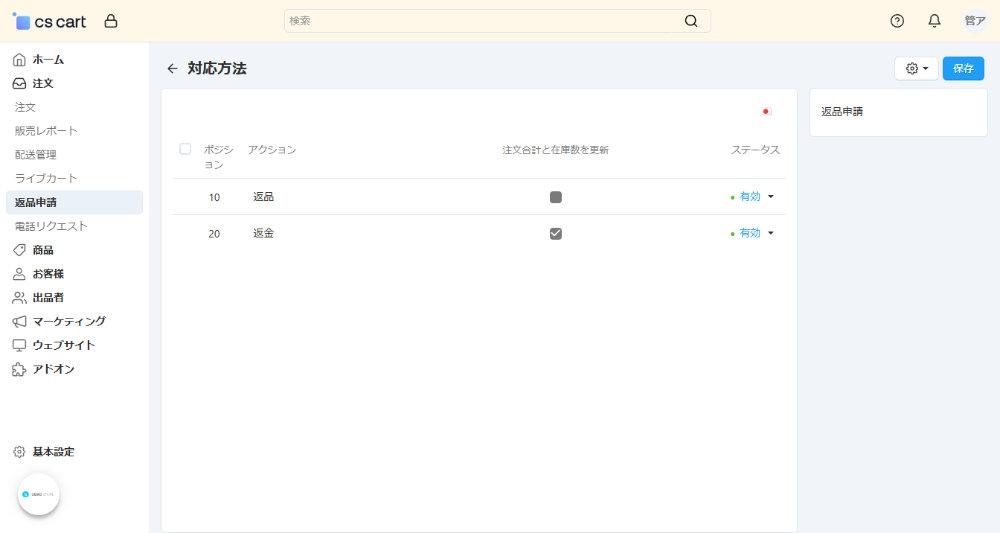Toggle the select-all checkbox in table header
Viewport: 1000px width, 533px height.
pos(185,149)
